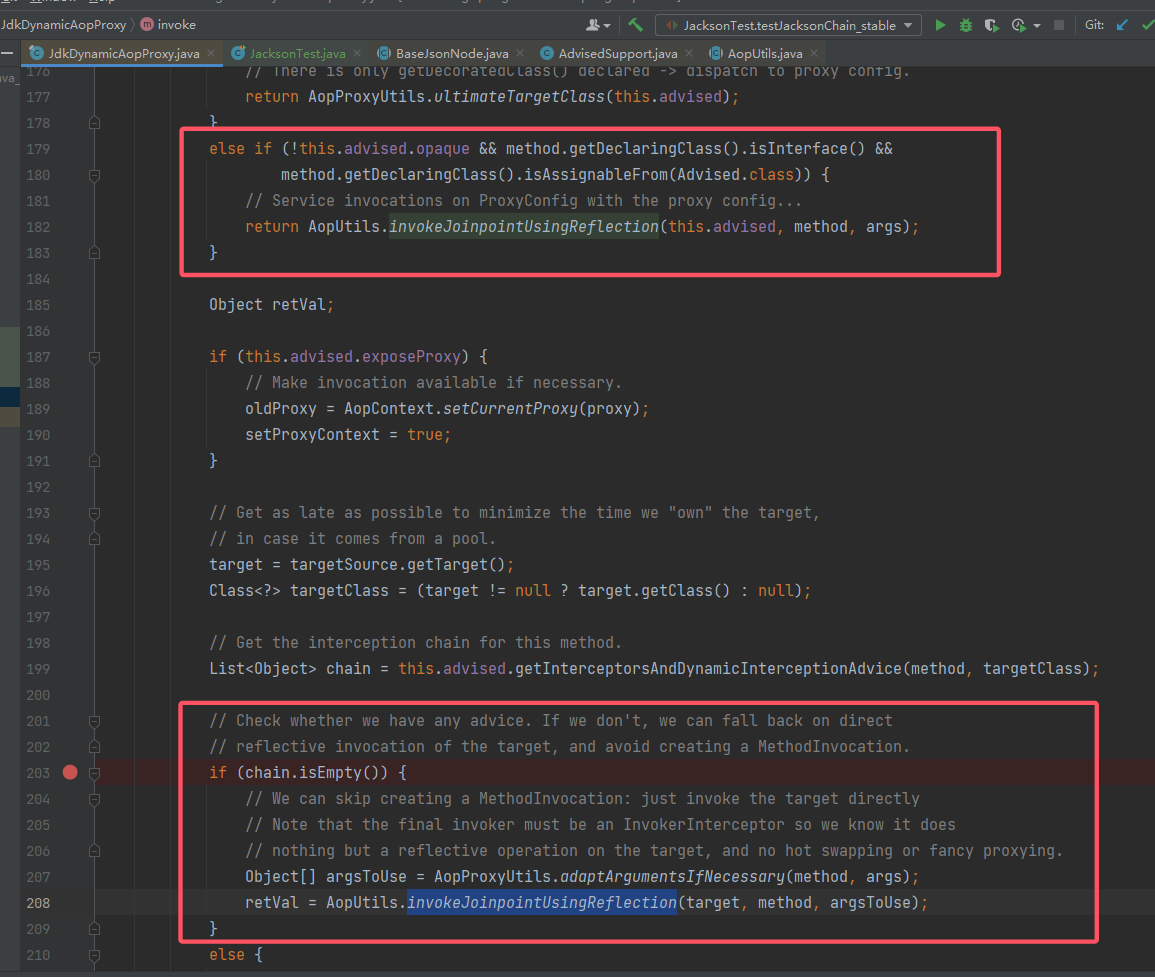1155x977 pixels.
Task: Click the fold end marker on line 178
Action: [x=94, y=123]
